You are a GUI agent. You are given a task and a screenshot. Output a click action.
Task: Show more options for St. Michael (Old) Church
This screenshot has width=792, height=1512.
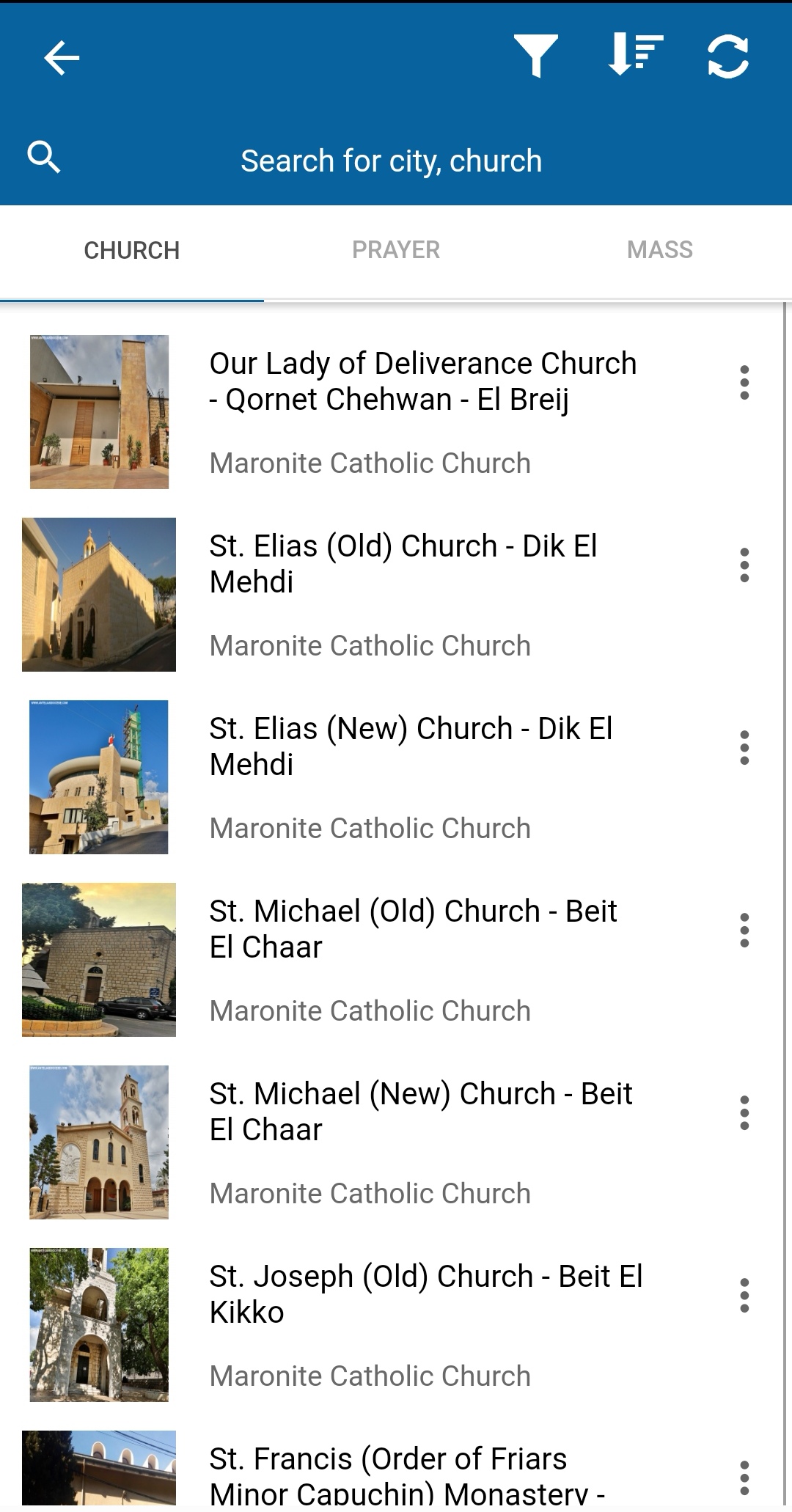(x=744, y=931)
